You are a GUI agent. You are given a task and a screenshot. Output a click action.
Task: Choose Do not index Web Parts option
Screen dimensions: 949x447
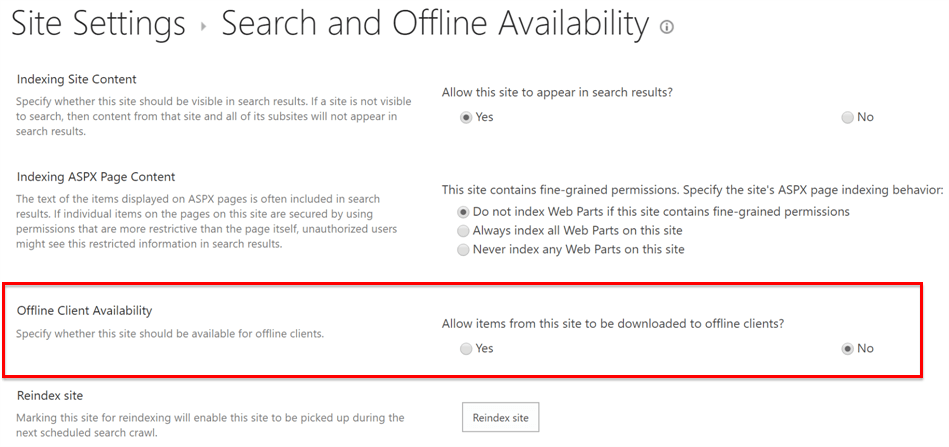463,212
